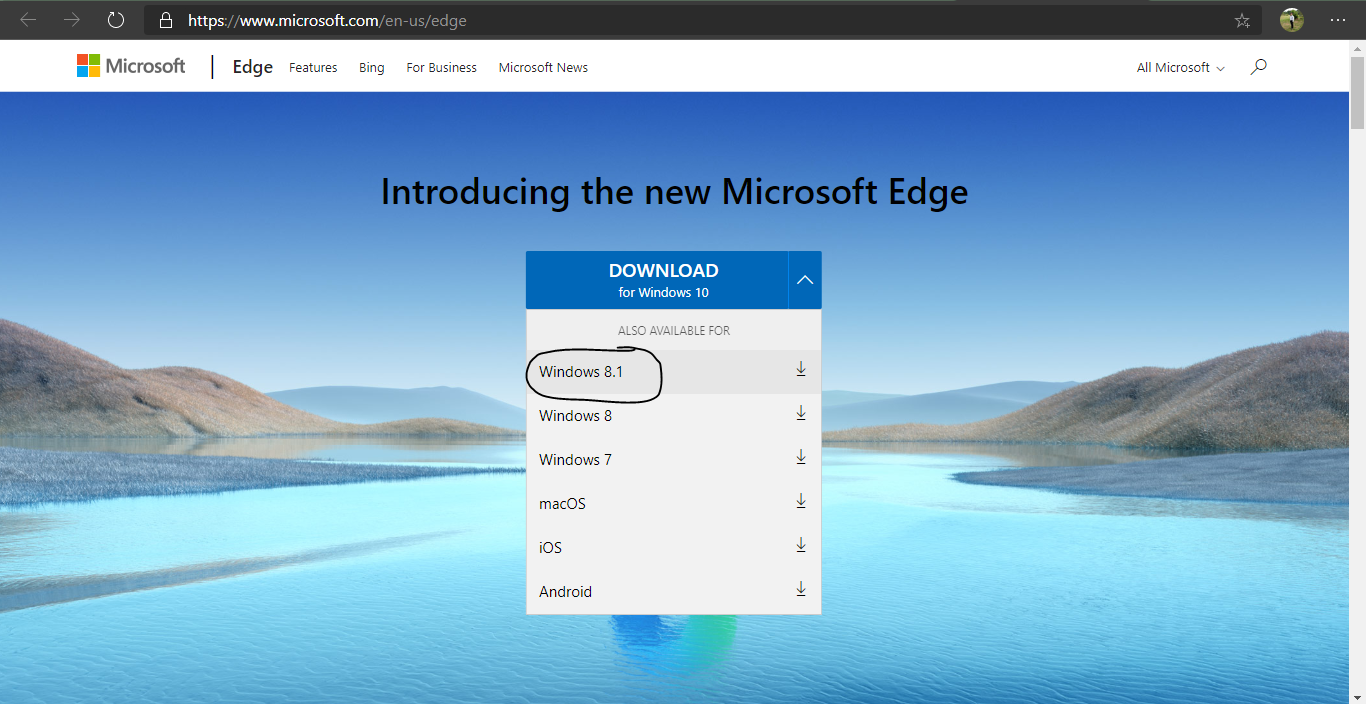Select iOS from the list
This screenshot has width=1366, height=704.
coord(674,548)
